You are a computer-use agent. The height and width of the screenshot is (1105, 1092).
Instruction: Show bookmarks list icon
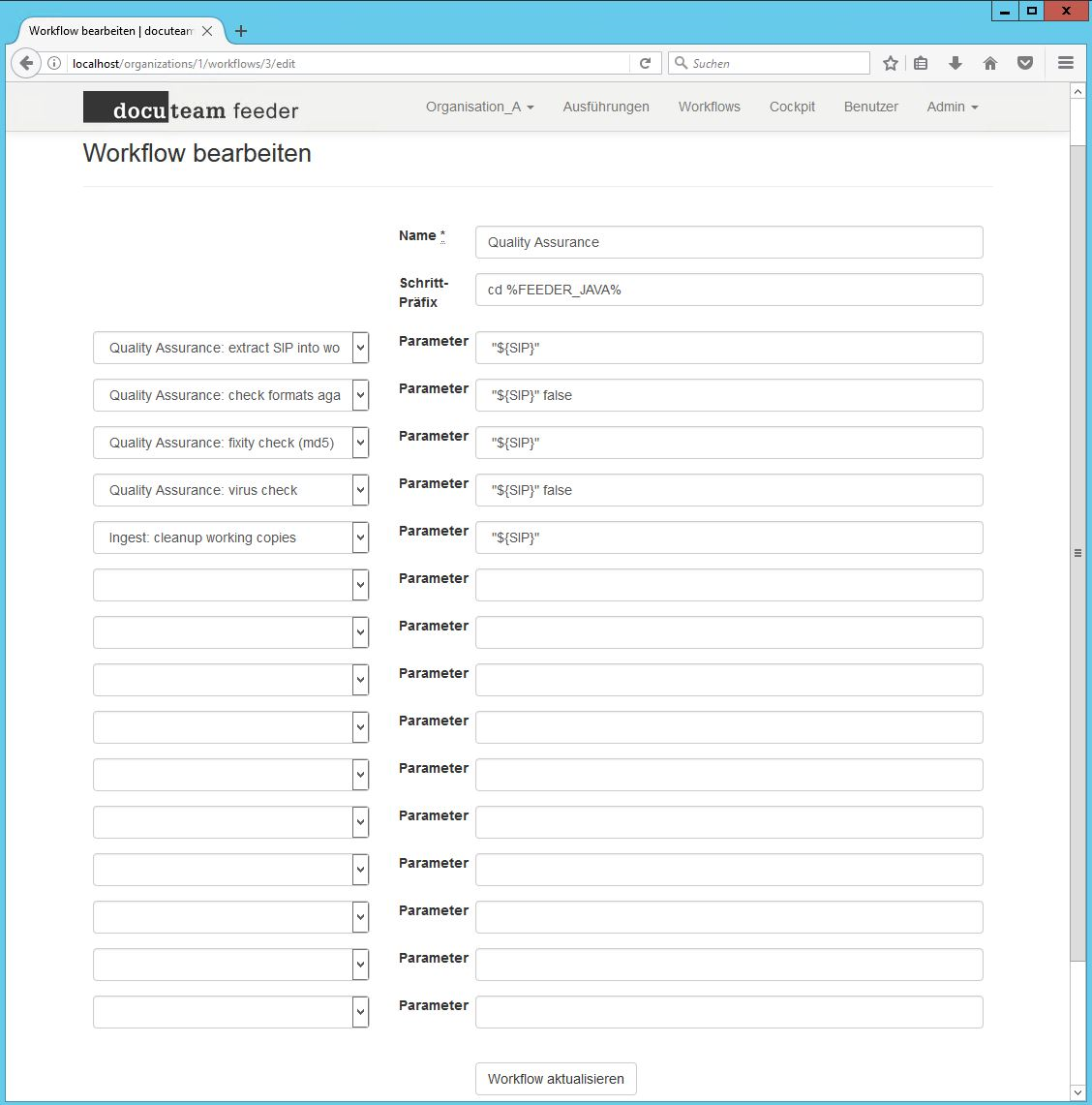(x=921, y=63)
